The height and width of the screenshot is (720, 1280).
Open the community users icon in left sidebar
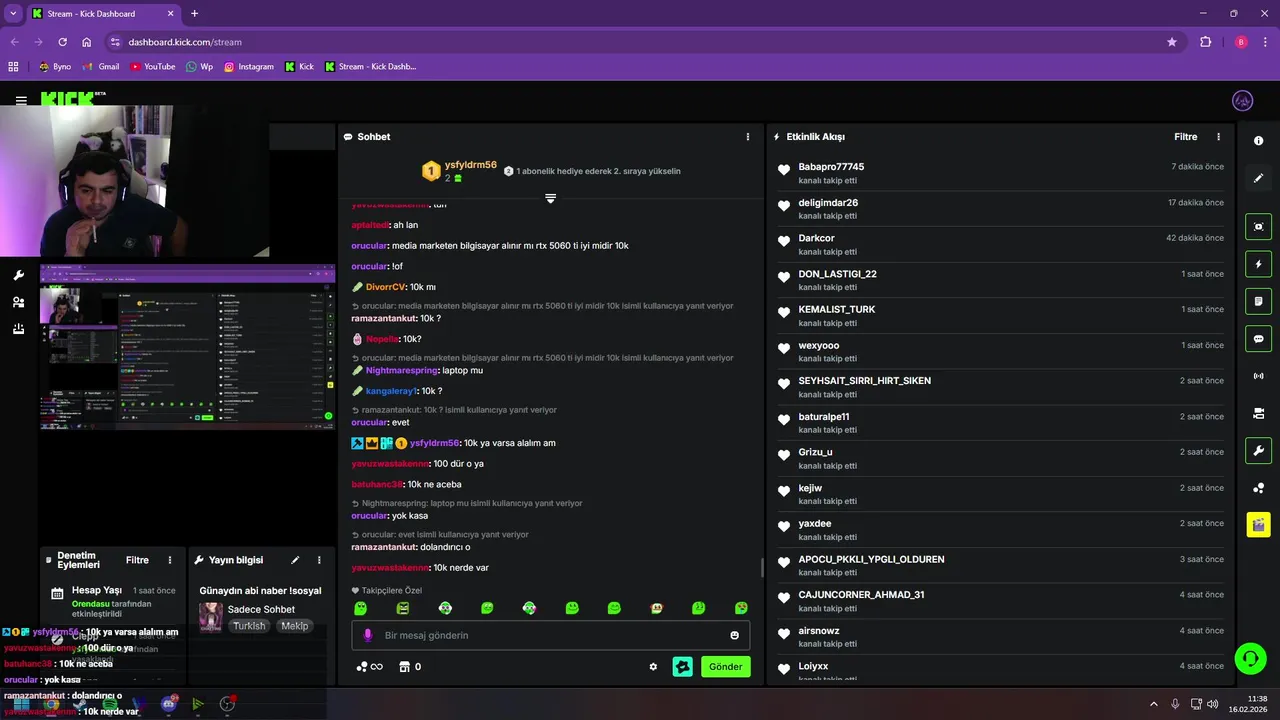[x=18, y=302]
